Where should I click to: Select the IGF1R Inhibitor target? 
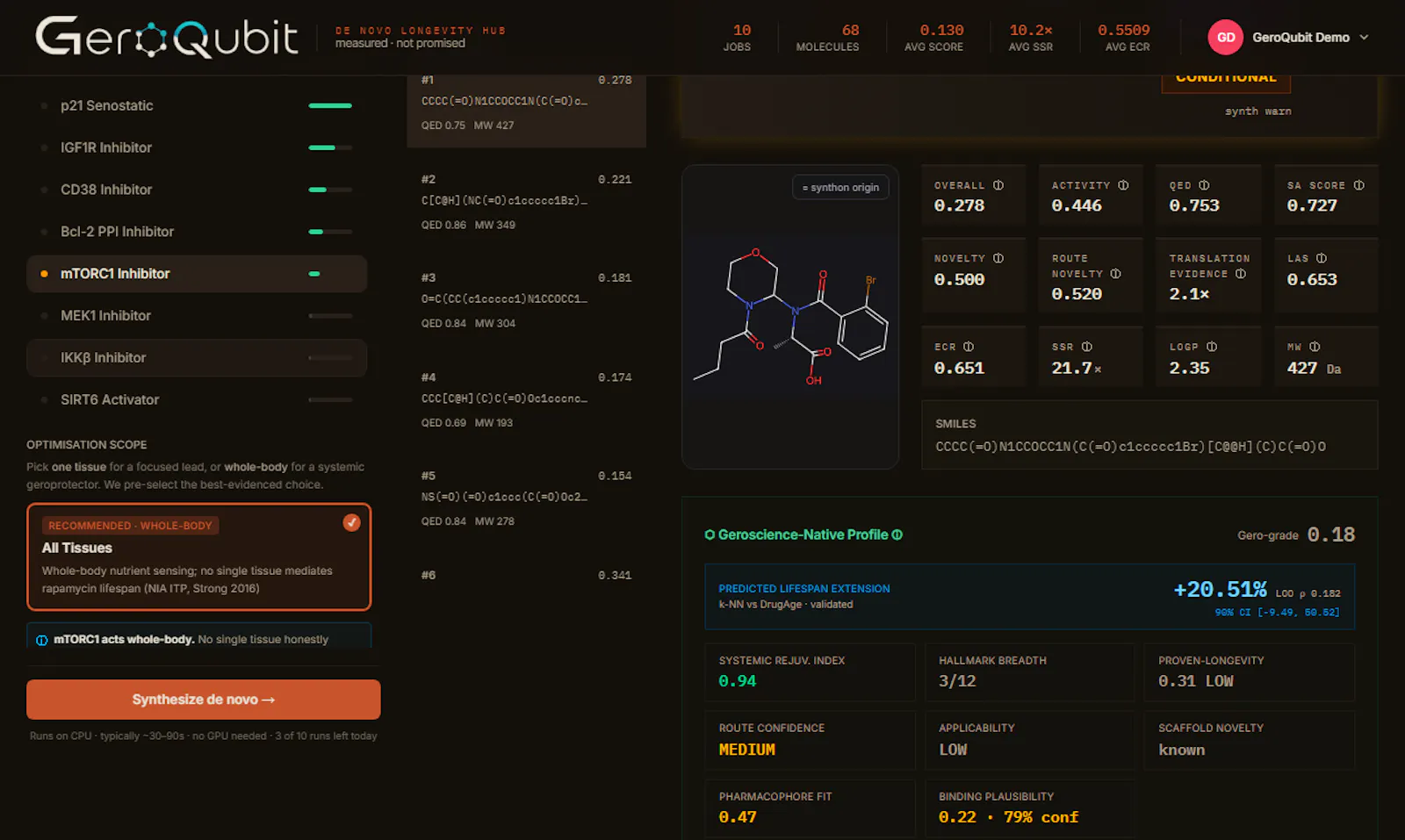197,147
